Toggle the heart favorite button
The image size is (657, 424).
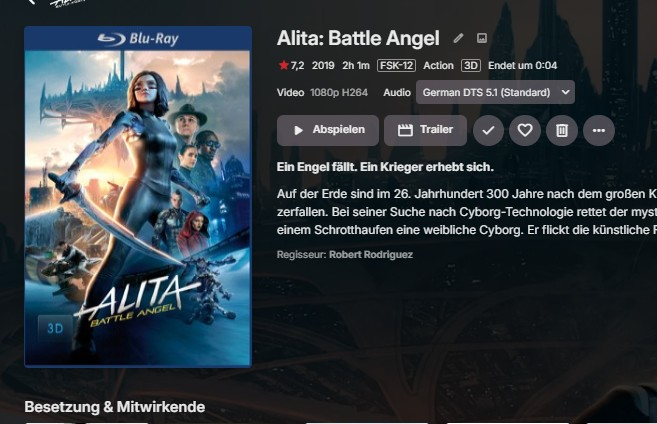click(525, 130)
